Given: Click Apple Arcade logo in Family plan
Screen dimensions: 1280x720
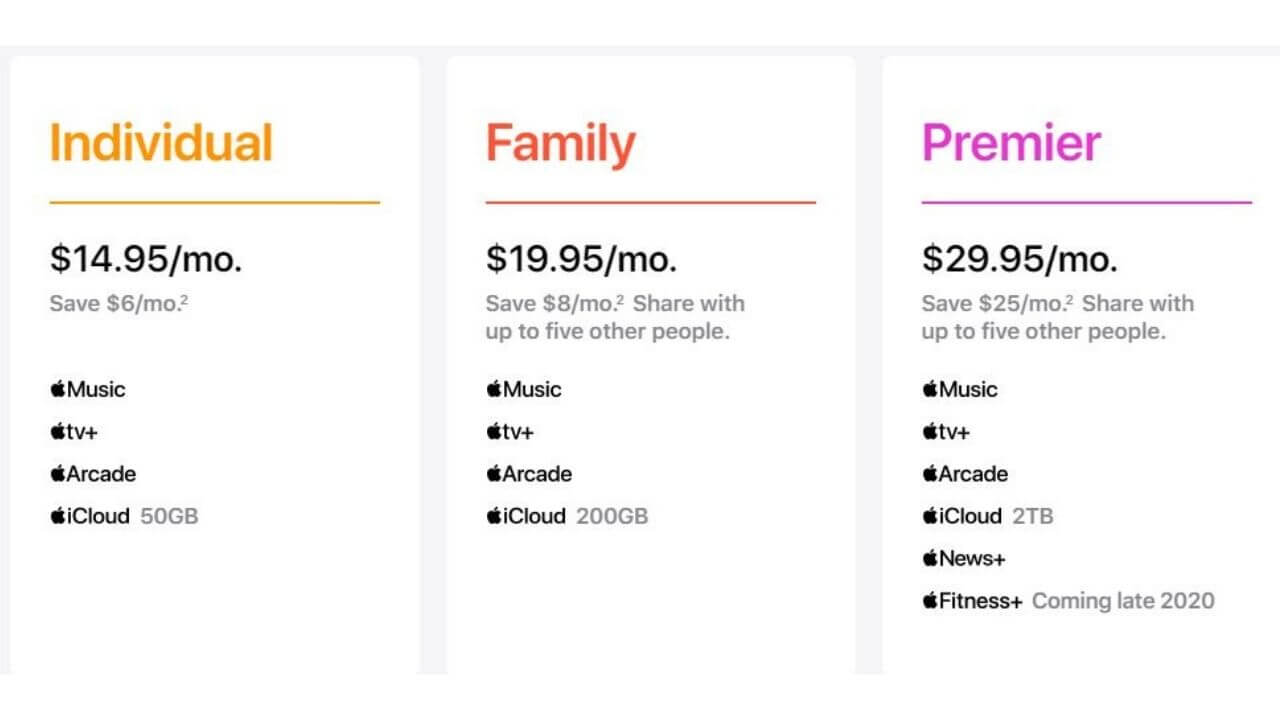Looking at the screenshot, I should [529, 474].
